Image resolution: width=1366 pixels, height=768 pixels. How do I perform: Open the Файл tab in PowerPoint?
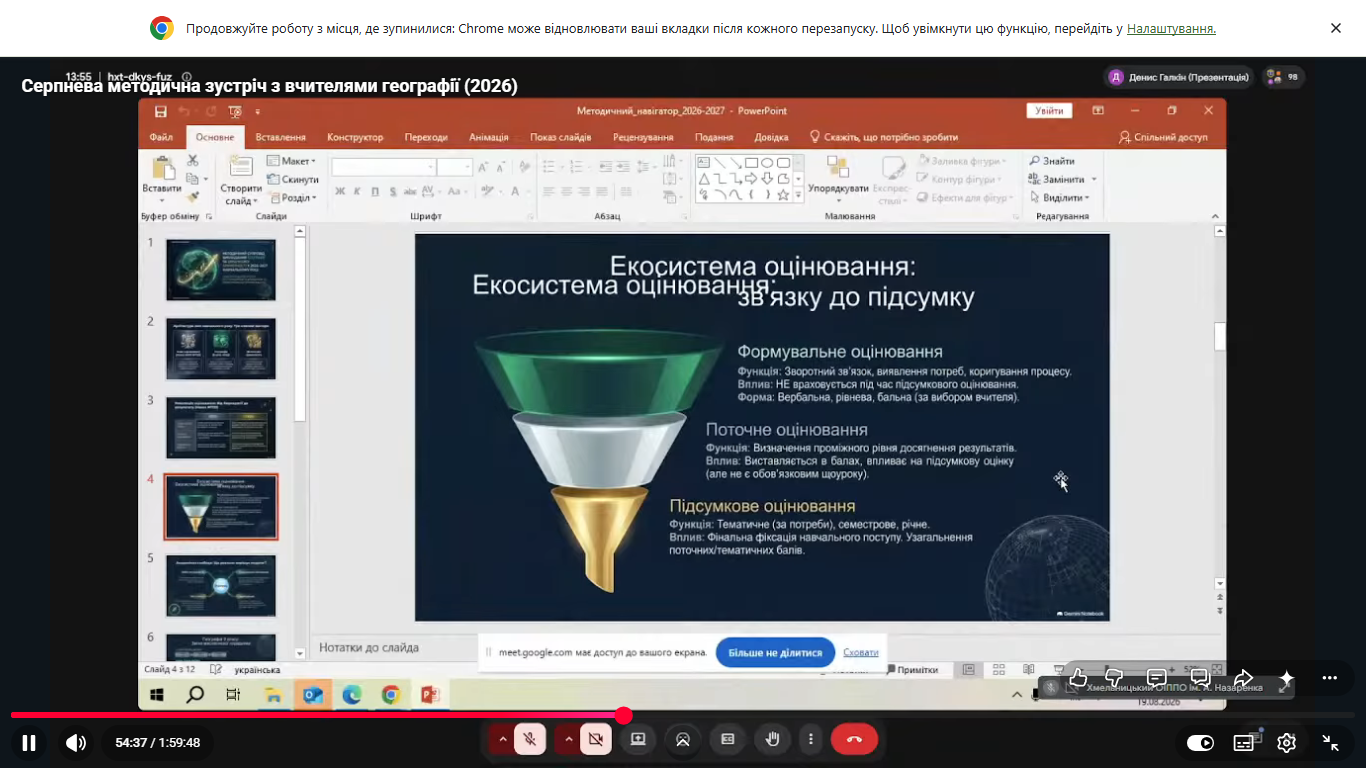click(161, 137)
